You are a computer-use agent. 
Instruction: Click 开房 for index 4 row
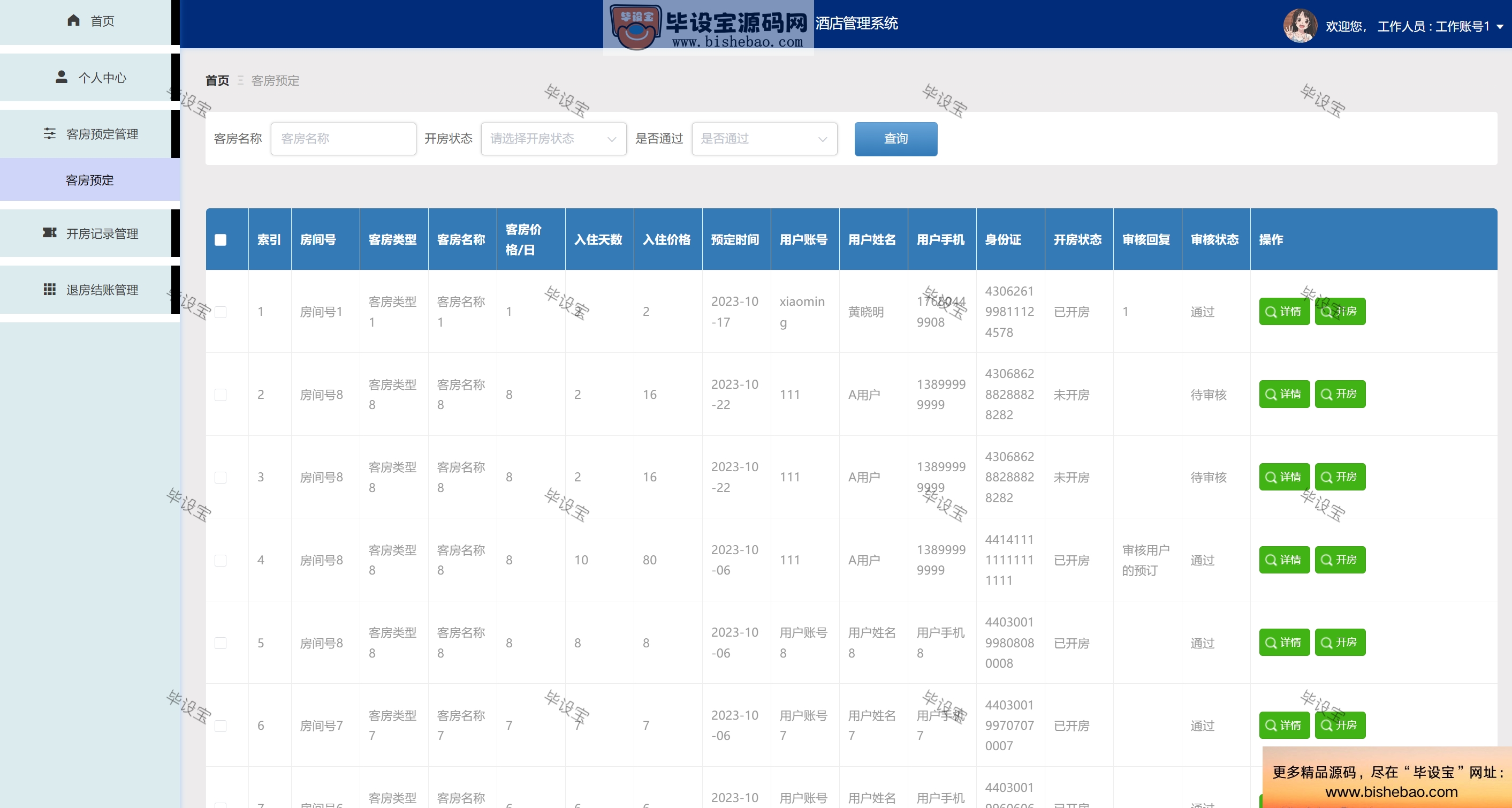click(x=1340, y=560)
